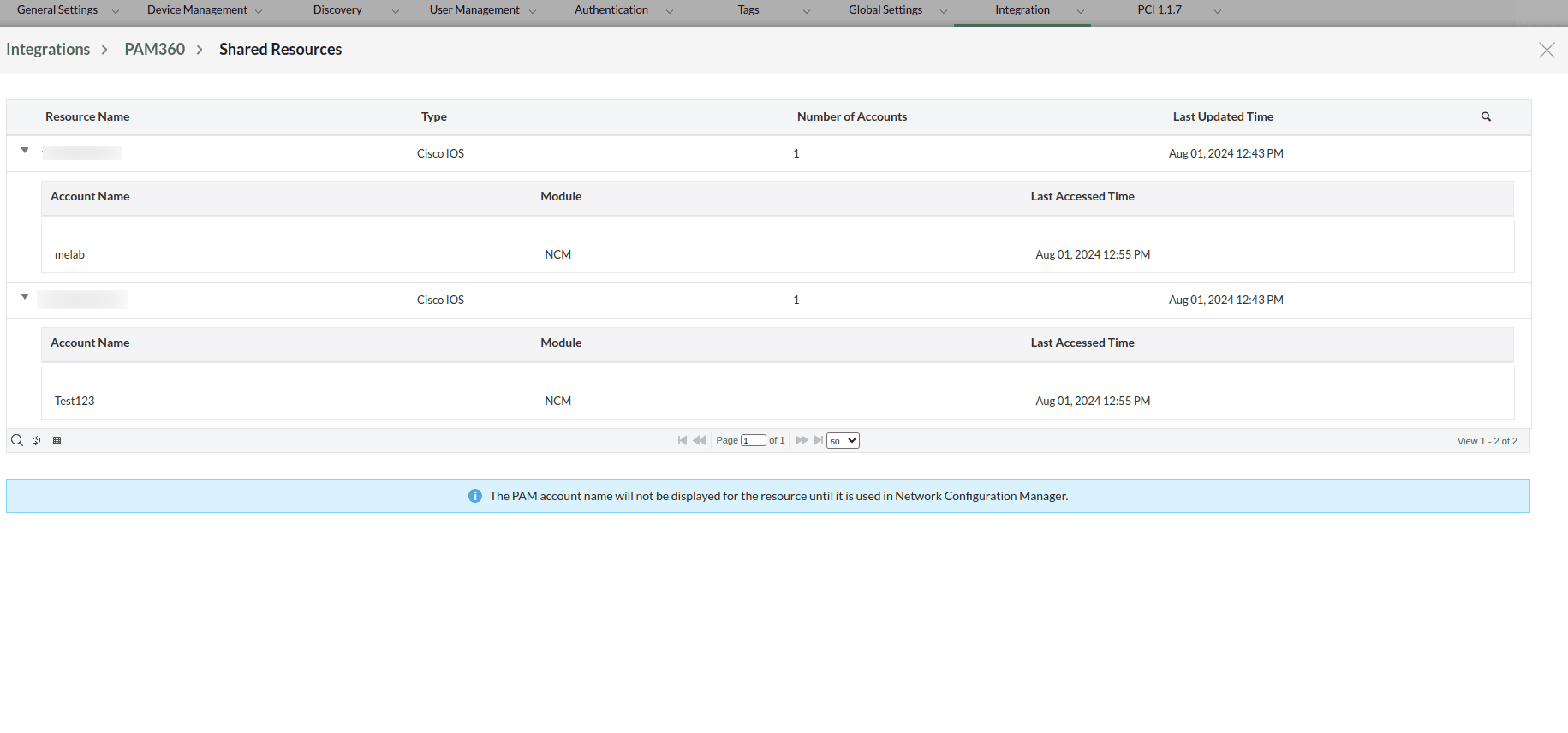1568x733 pixels.
Task: Open the Authentication menu
Action: pos(611,9)
